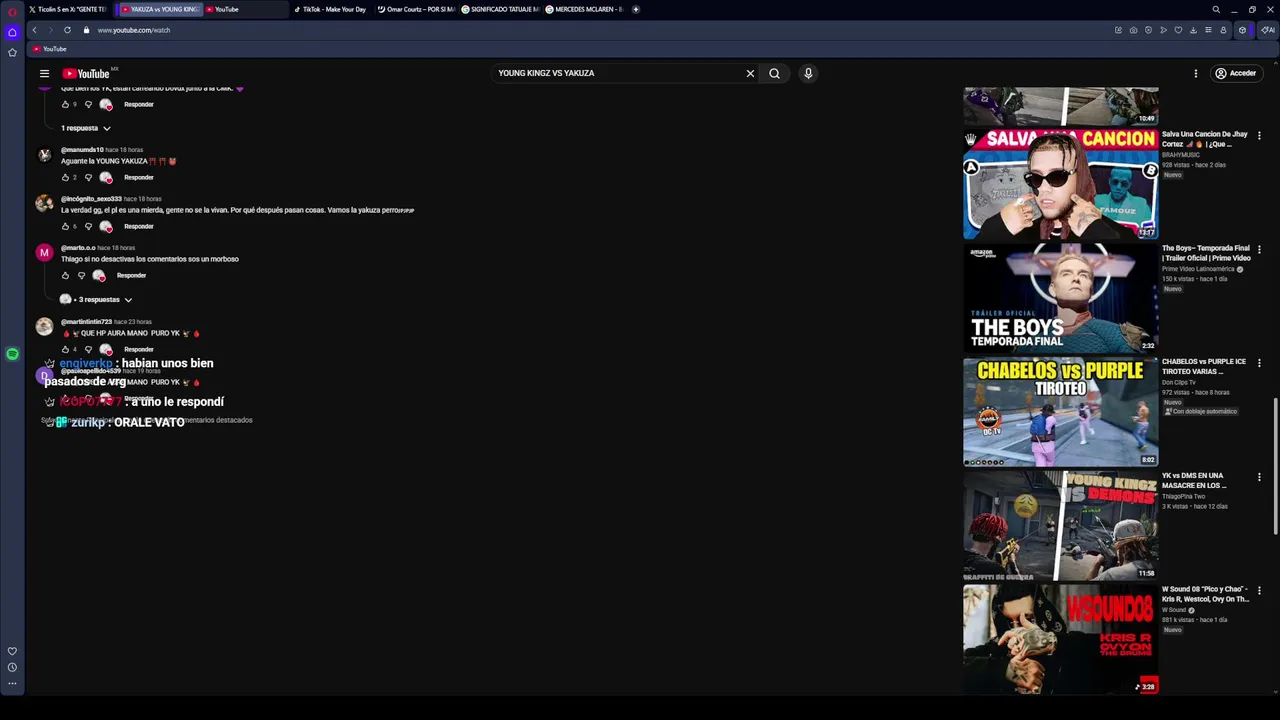The image size is (1280, 720).
Task: Open CHABELOS vs PURPLE ICE video thumbnail
Action: 1060,412
